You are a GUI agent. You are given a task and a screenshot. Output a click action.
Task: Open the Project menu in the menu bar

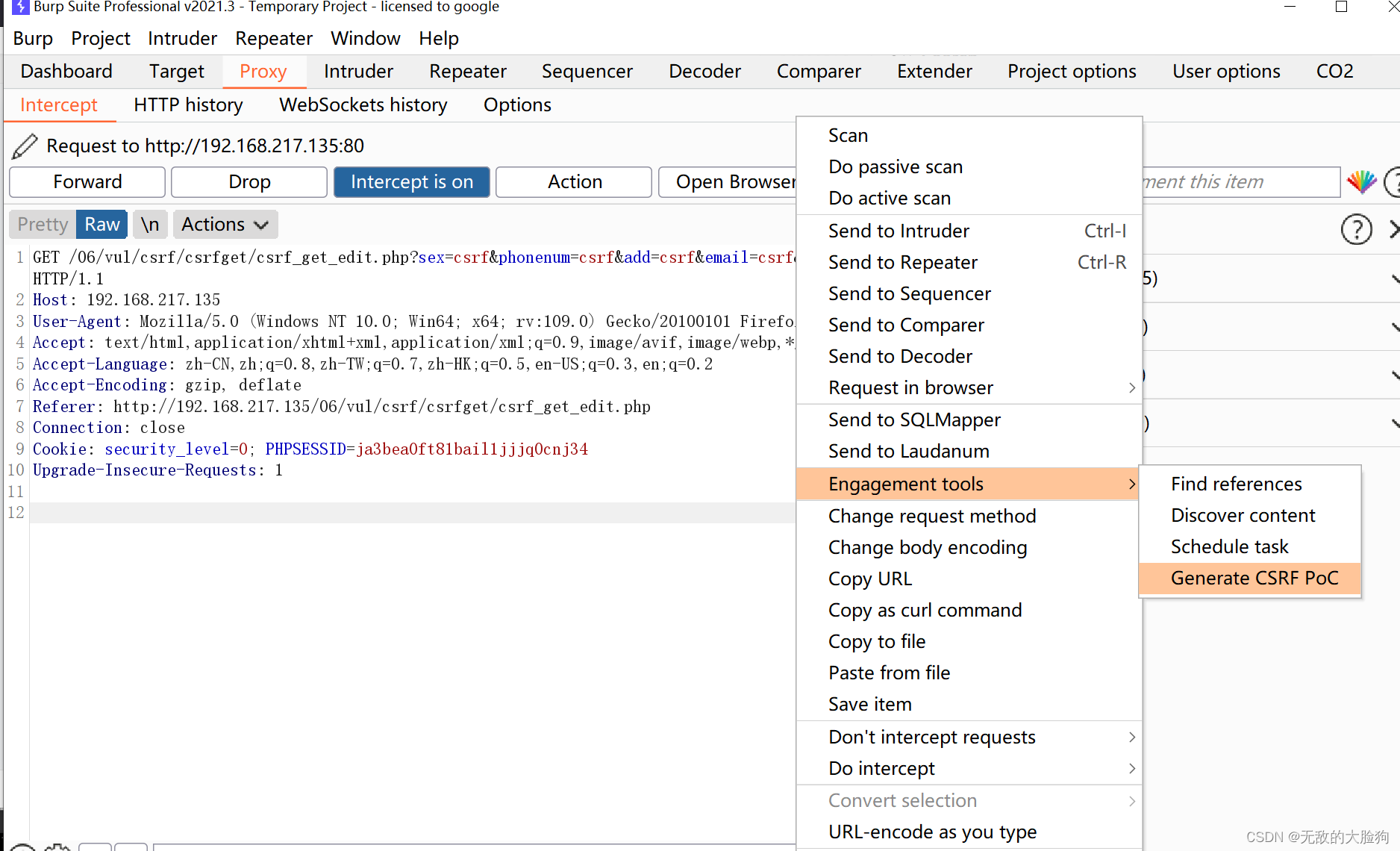pyautogui.click(x=101, y=39)
